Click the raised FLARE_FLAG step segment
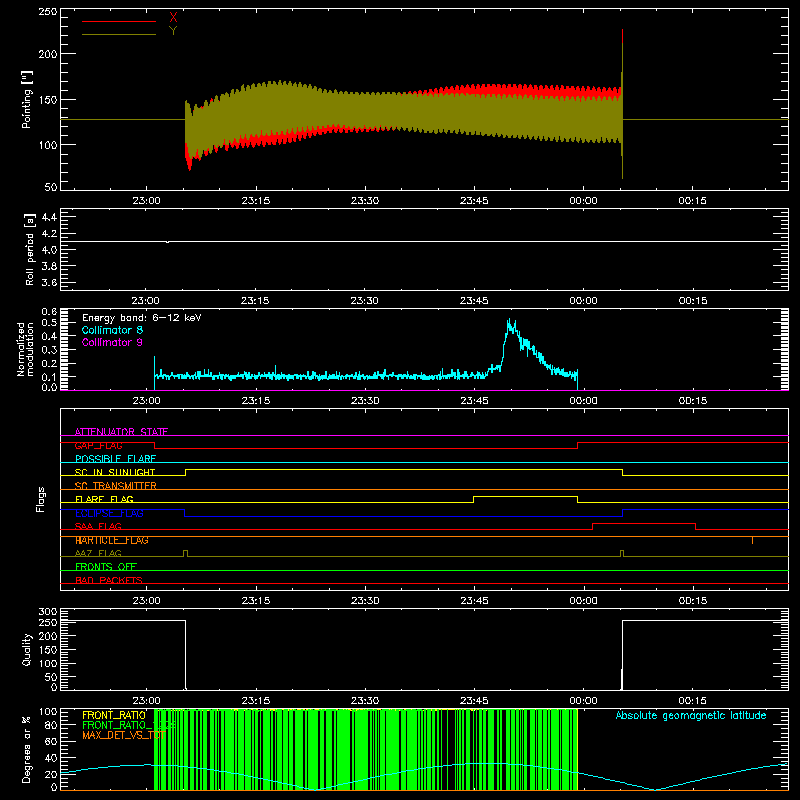The height and width of the screenshot is (800, 800). point(526,496)
